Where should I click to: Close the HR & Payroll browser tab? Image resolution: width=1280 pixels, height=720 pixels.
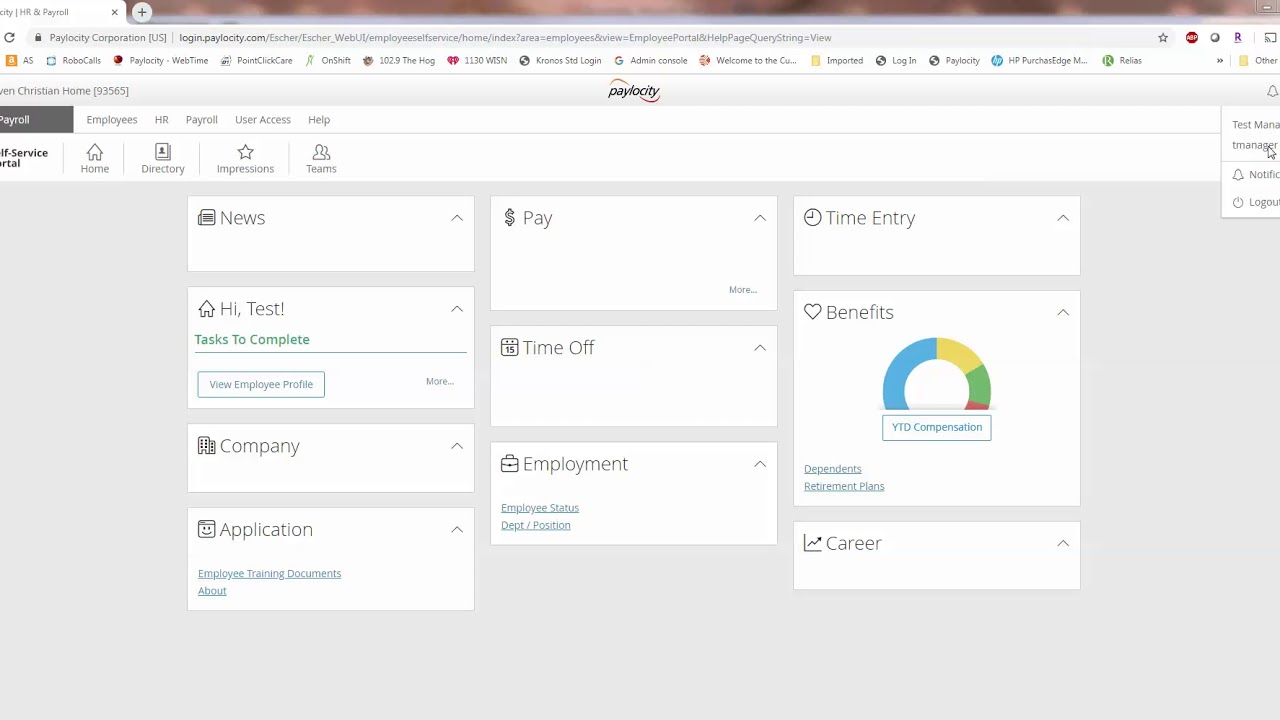114,12
